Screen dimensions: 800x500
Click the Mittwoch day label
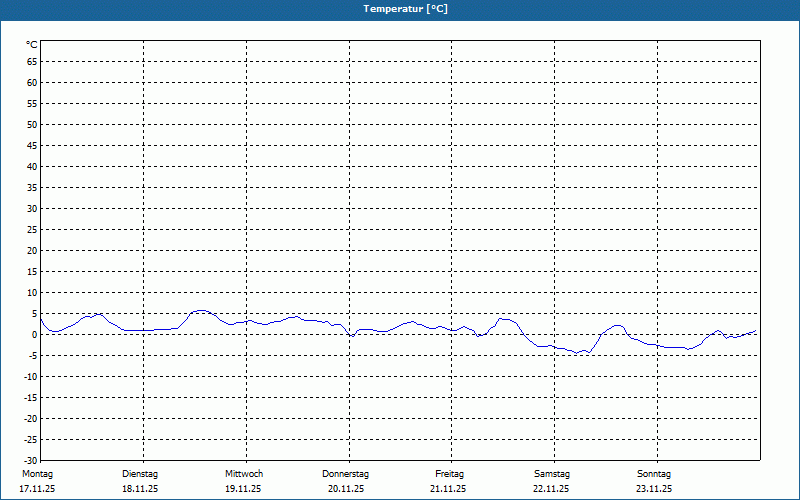point(244,474)
